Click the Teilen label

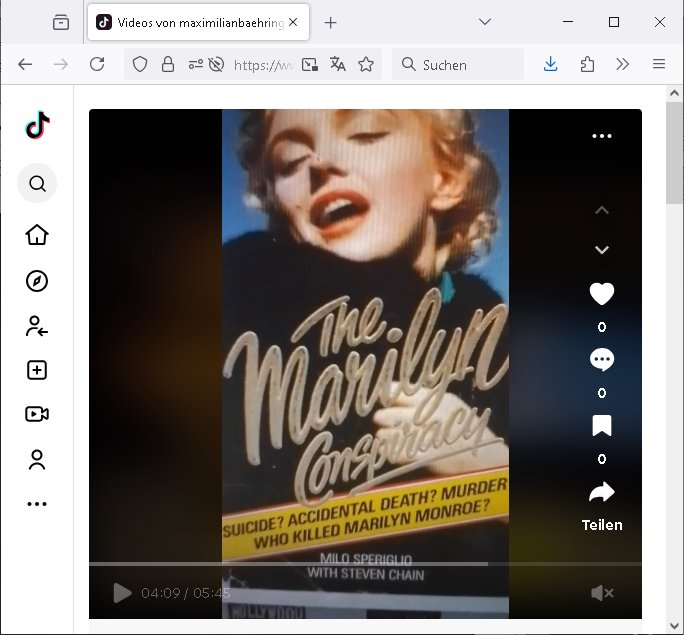(602, 525)
